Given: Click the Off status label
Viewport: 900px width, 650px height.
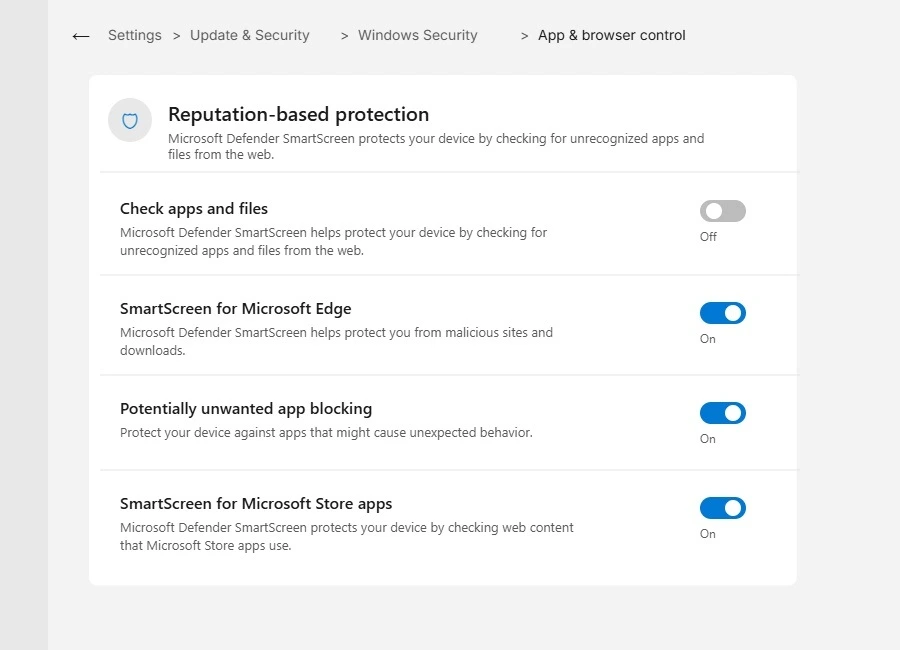Looking at the screenshot, I should 708,237.
